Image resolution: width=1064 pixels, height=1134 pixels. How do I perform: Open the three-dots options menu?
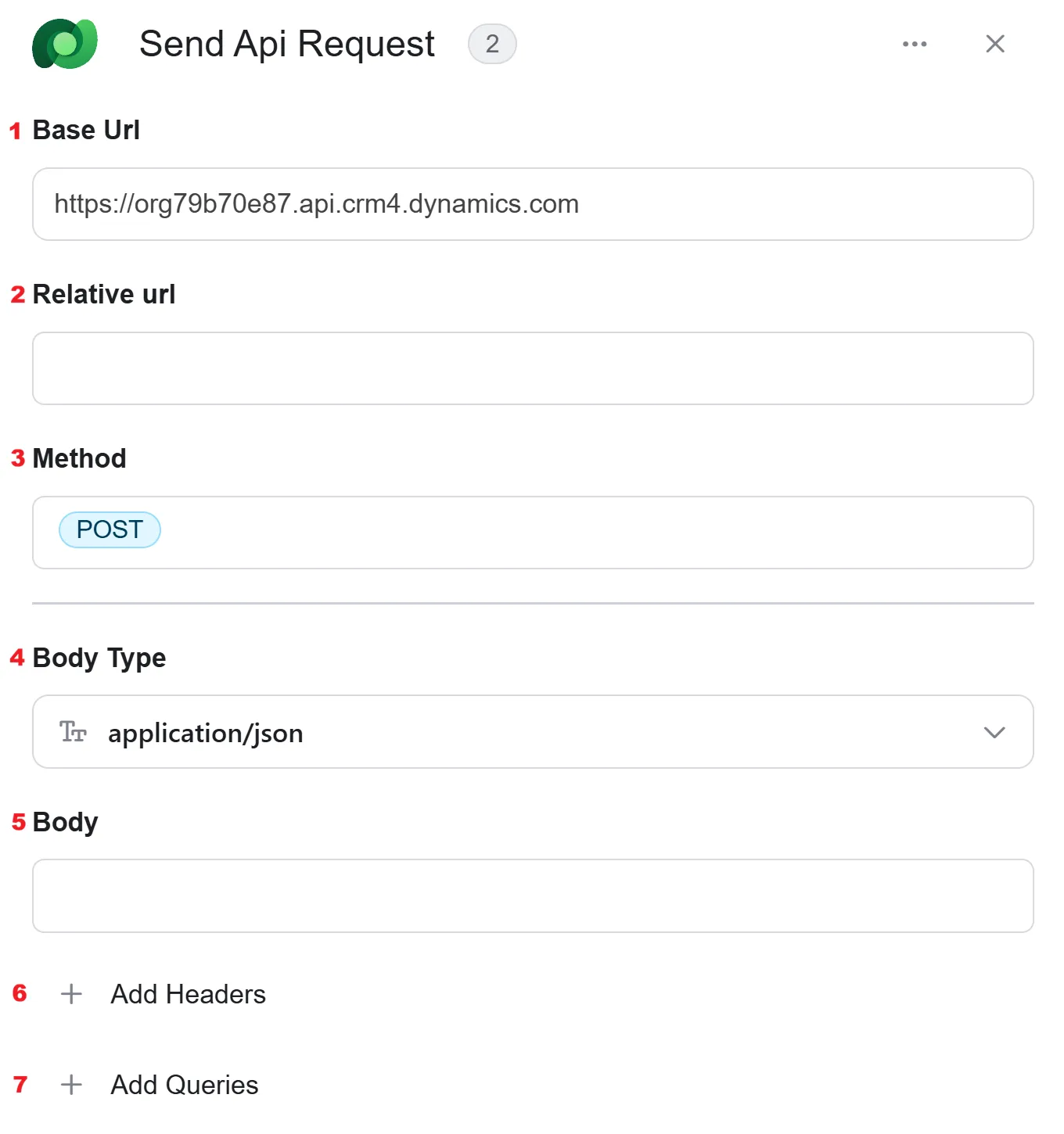915,44
